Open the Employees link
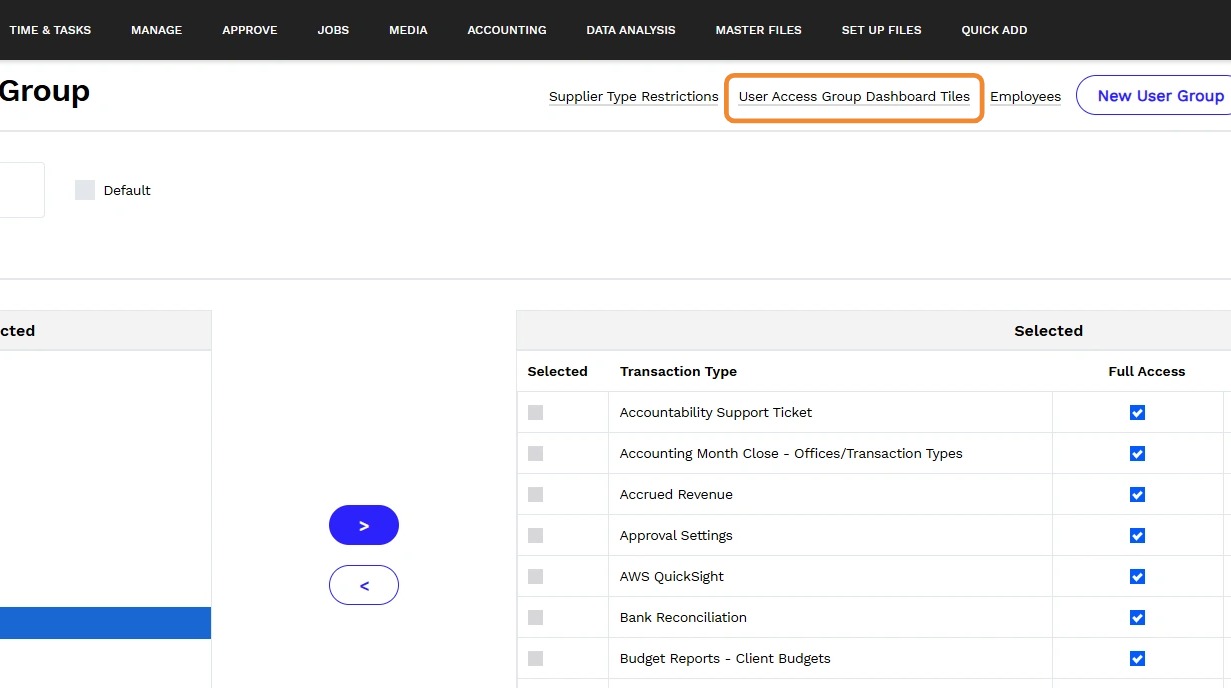The height and width of the screenshot is (688, 1231). pyautogui.click(x=1025, y=97)
